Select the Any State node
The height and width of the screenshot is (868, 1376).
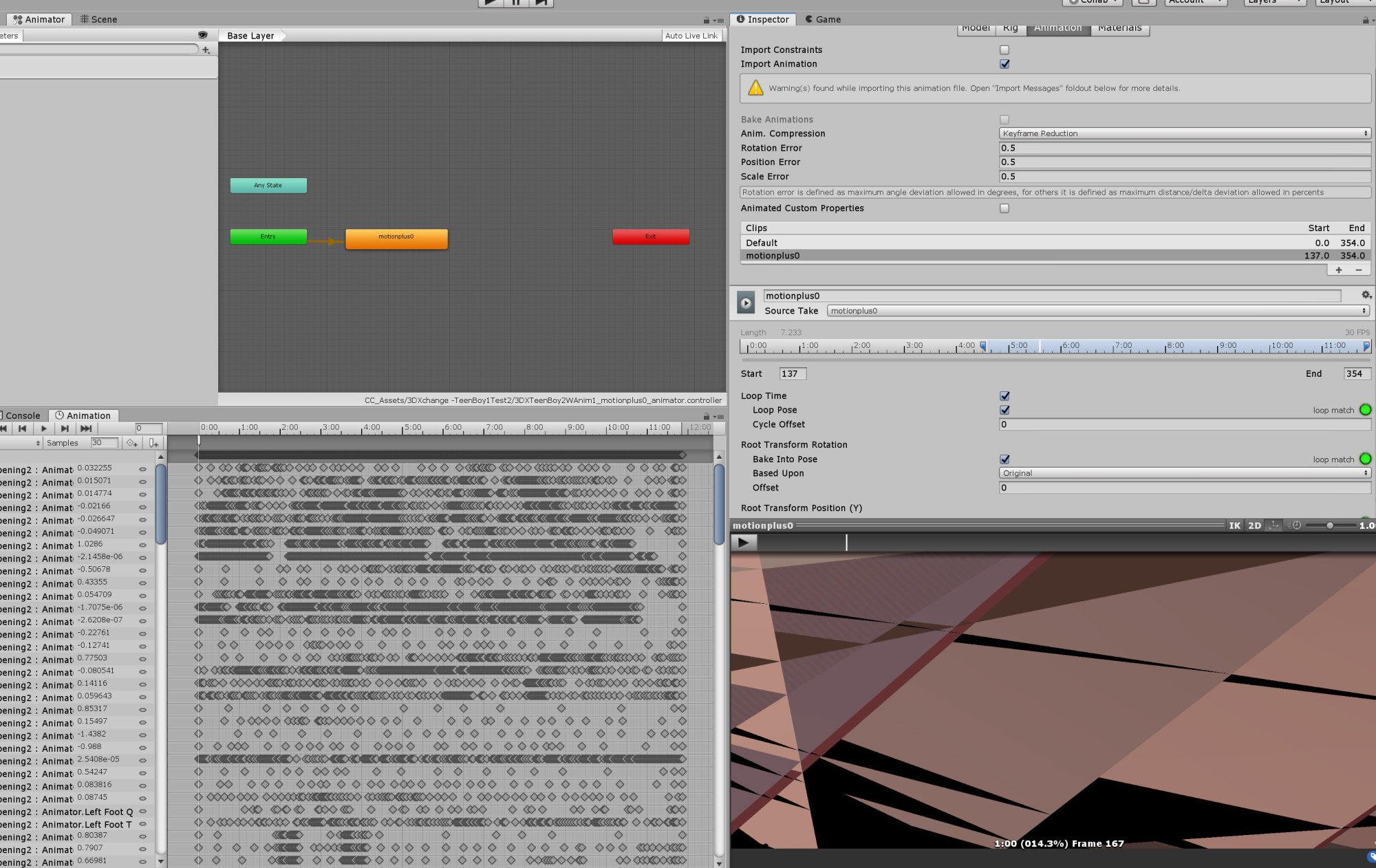268,186
